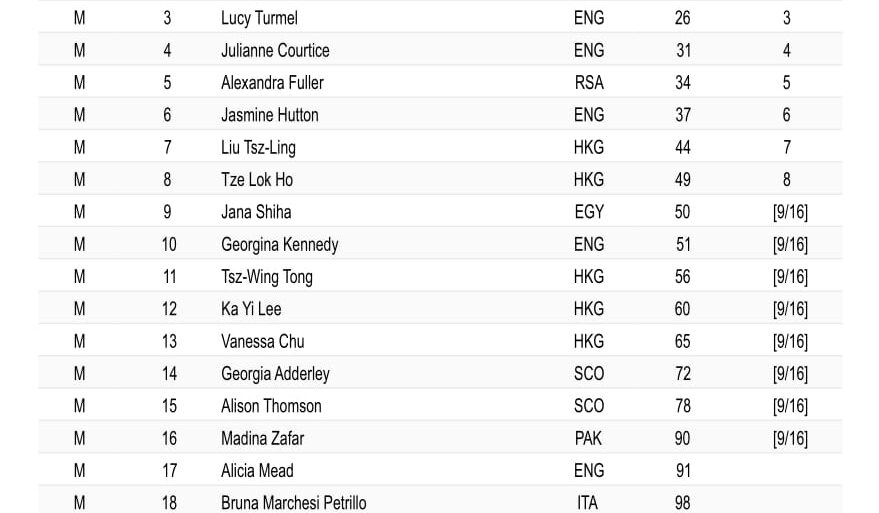Open Jana Shiha player entry
The height and width of the screenshot is (513, 879).
coord(256,212)
